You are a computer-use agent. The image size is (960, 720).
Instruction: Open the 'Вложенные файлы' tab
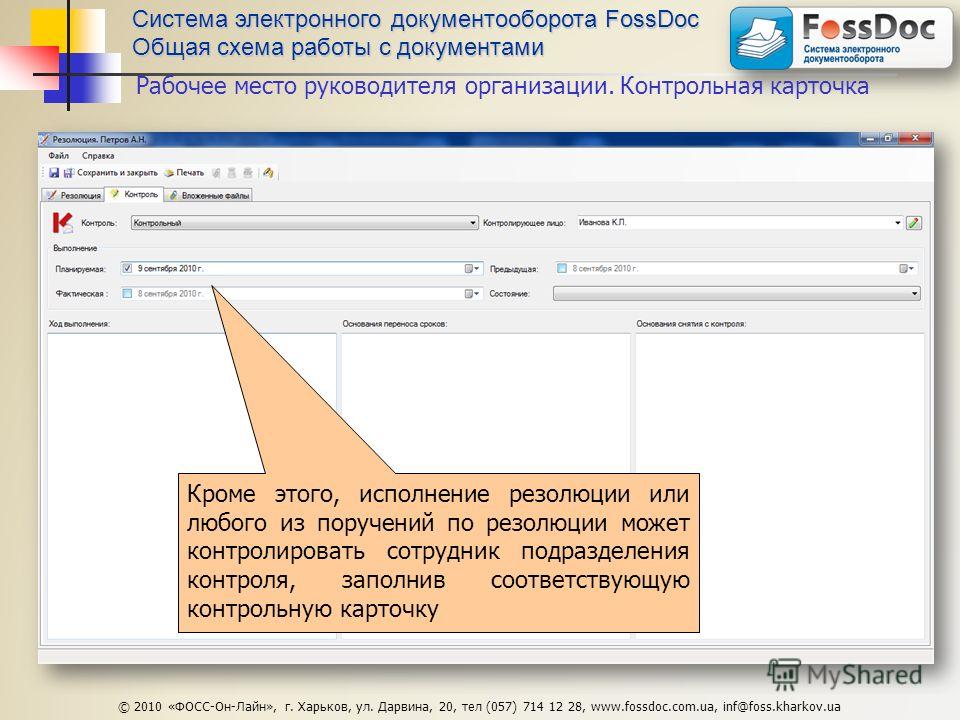tap(208, 195)
